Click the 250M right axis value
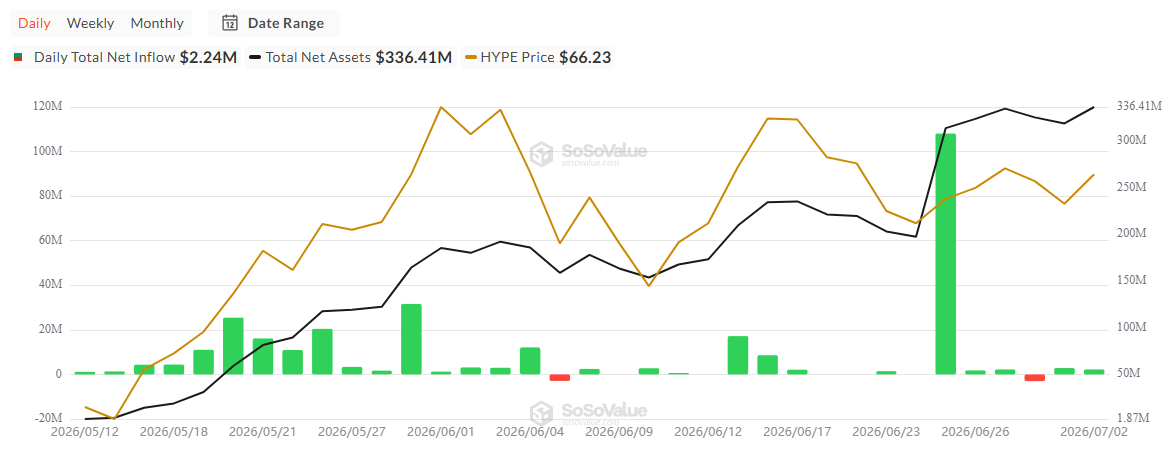This screenshot has height=455, width=1174. click(x=1132, y=187)
